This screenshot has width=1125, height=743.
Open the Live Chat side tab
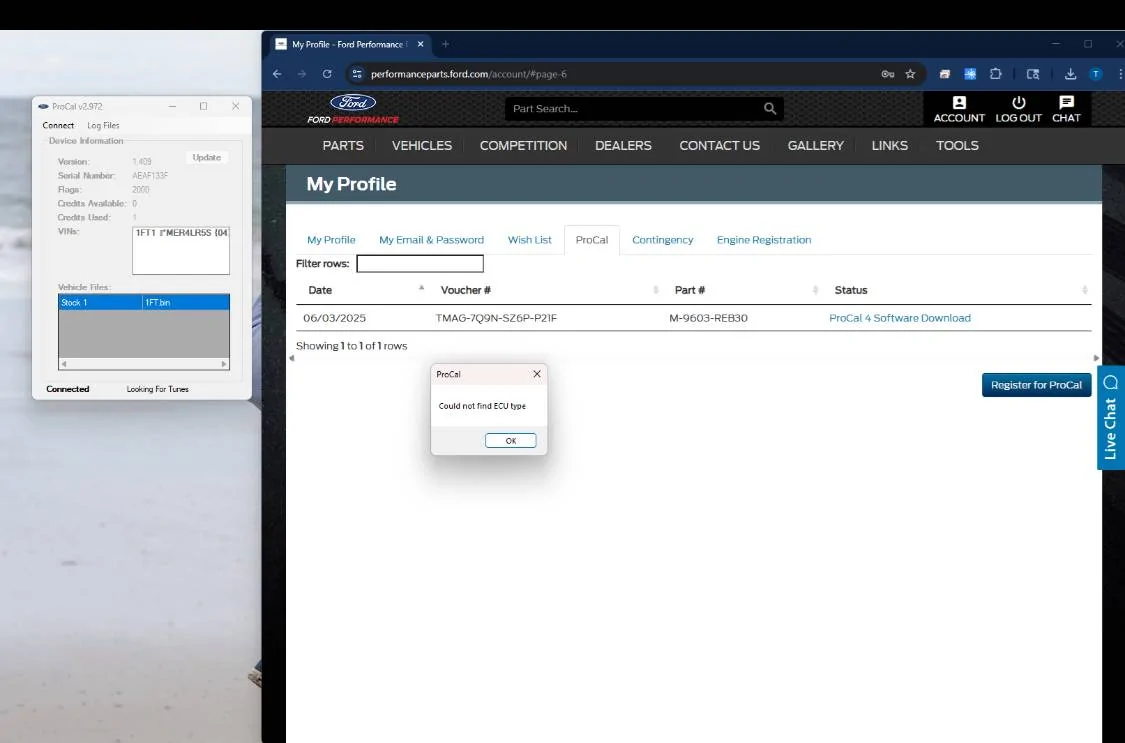pyautogui.click(x=1111, y=417)
